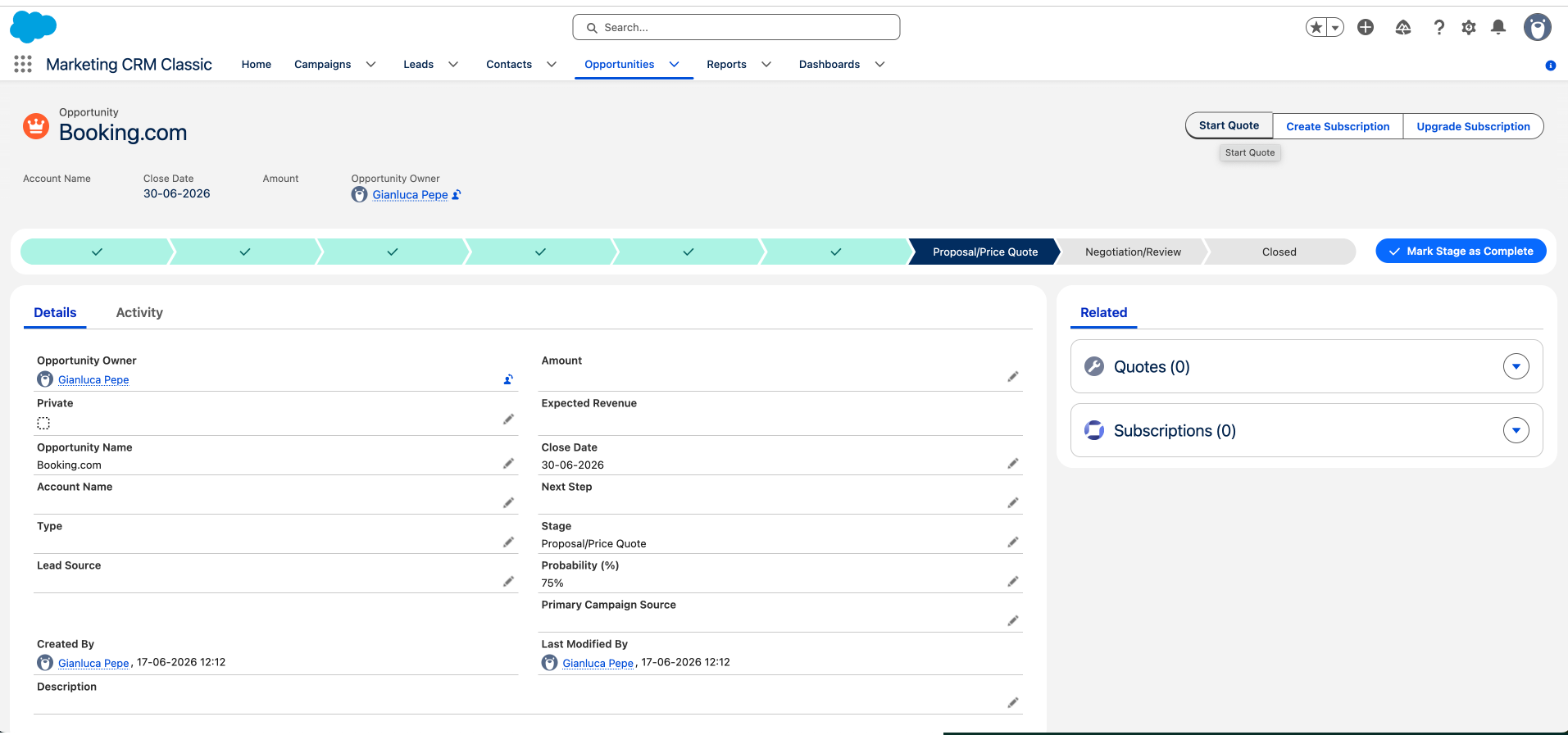1568x735 pixels.
Task: Open the global create plus icon
Action: click(1366, 27)
